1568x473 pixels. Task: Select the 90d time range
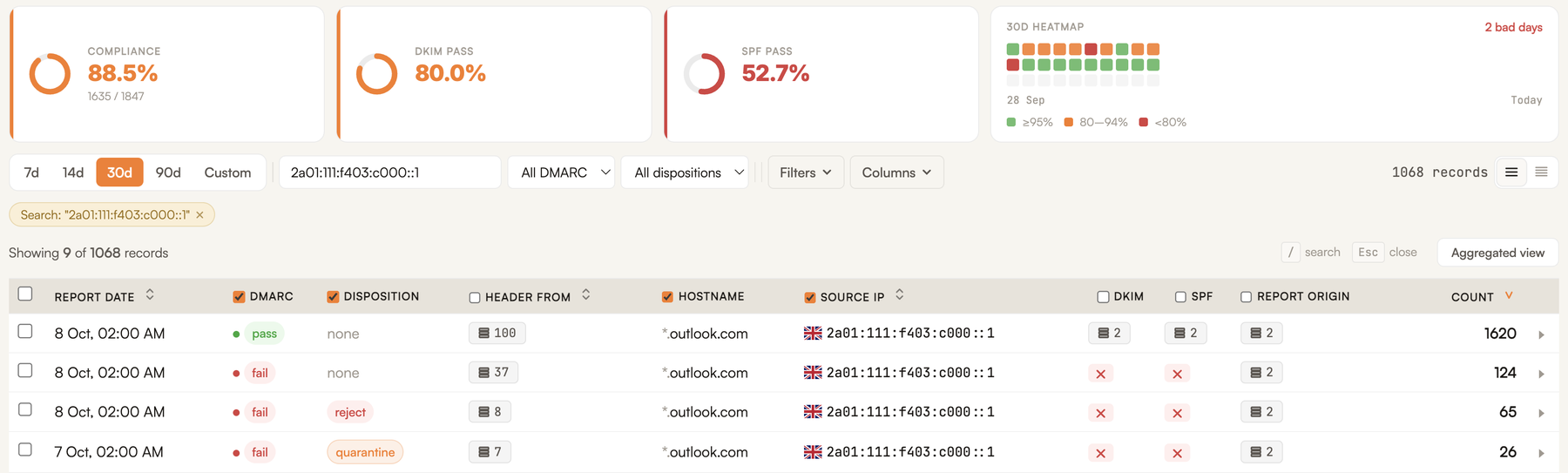(168, 172)
